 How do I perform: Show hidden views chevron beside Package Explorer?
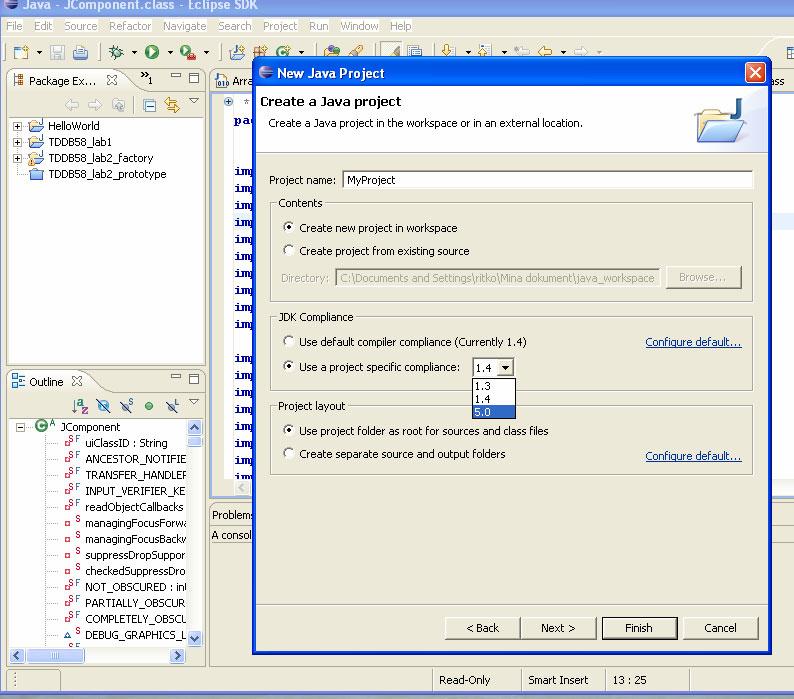[x=146, y=77]
